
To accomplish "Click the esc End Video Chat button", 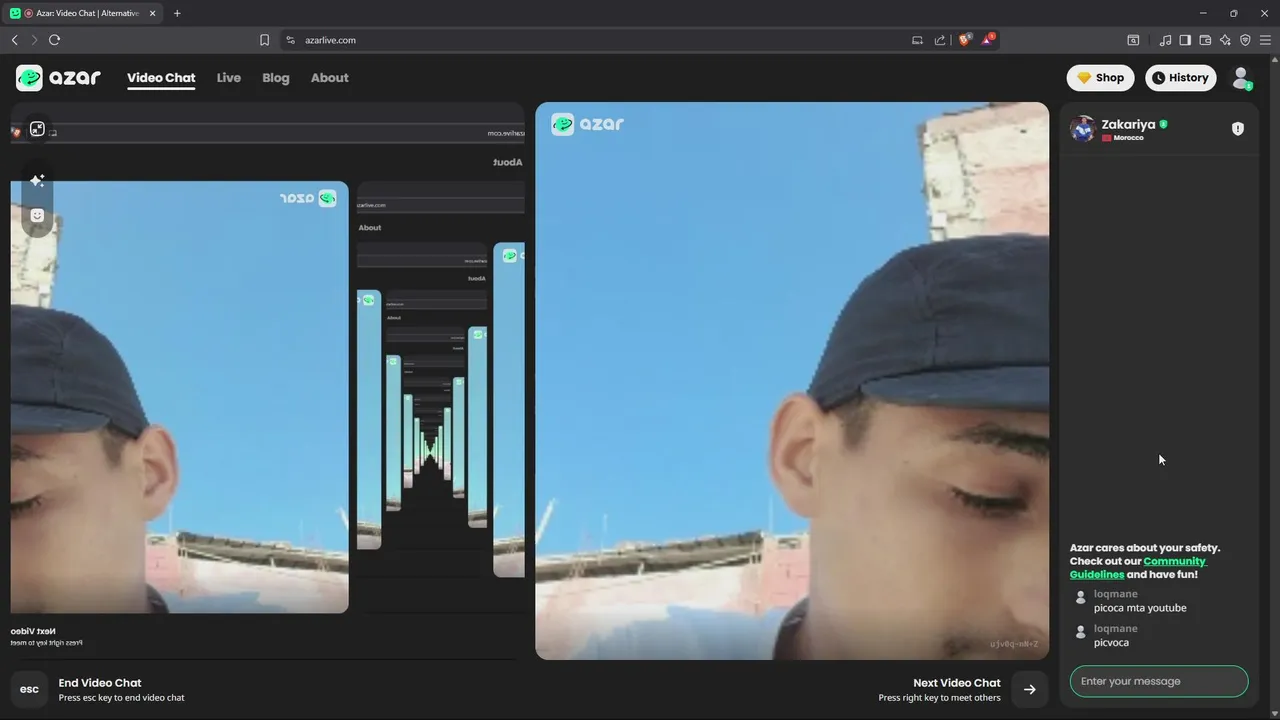I will coord(29,689).
